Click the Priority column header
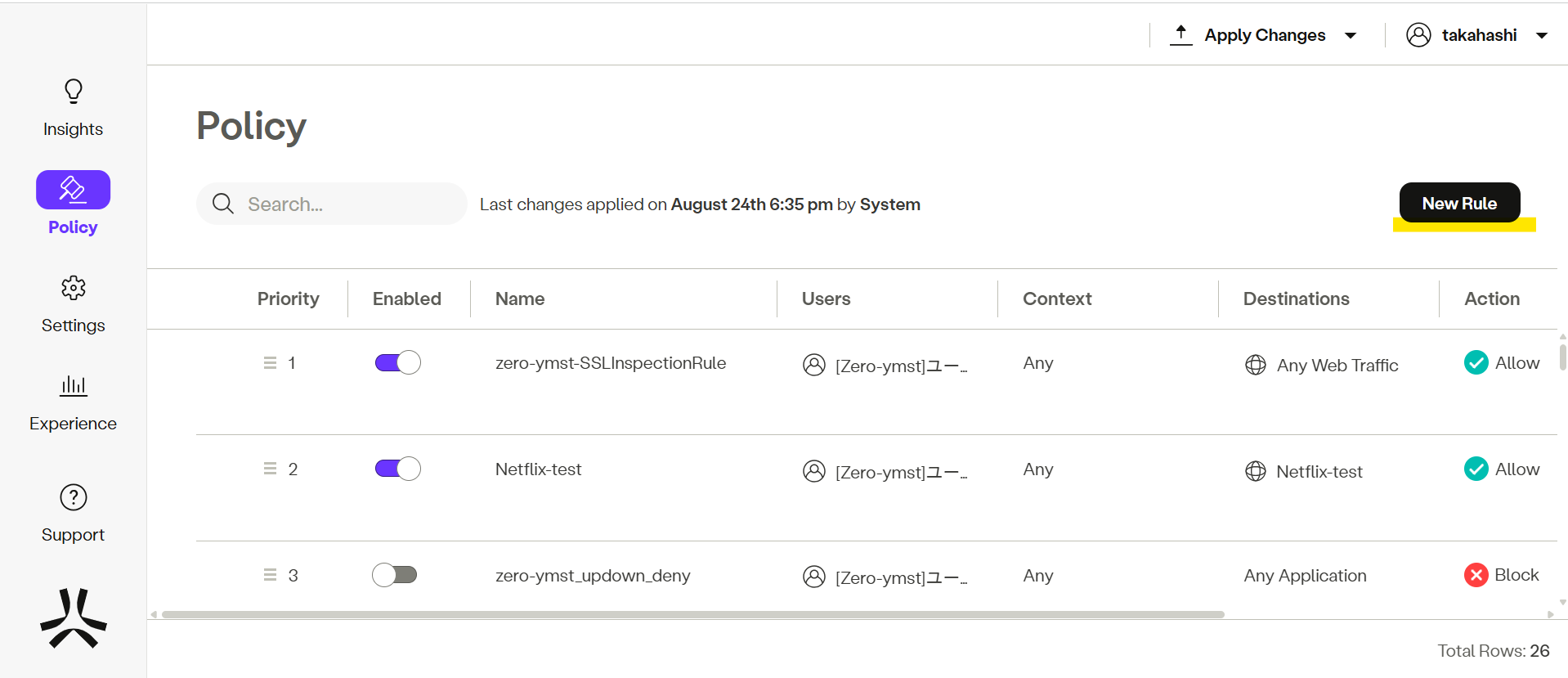 pos(288,299)
